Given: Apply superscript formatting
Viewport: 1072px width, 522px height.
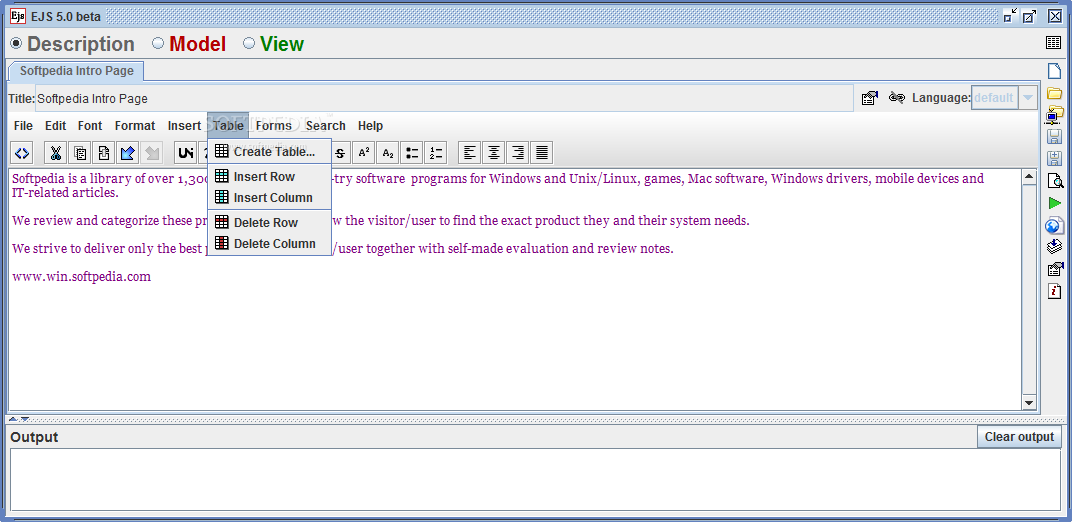Looking at the screenshot, I should click(x=364, y=153).
